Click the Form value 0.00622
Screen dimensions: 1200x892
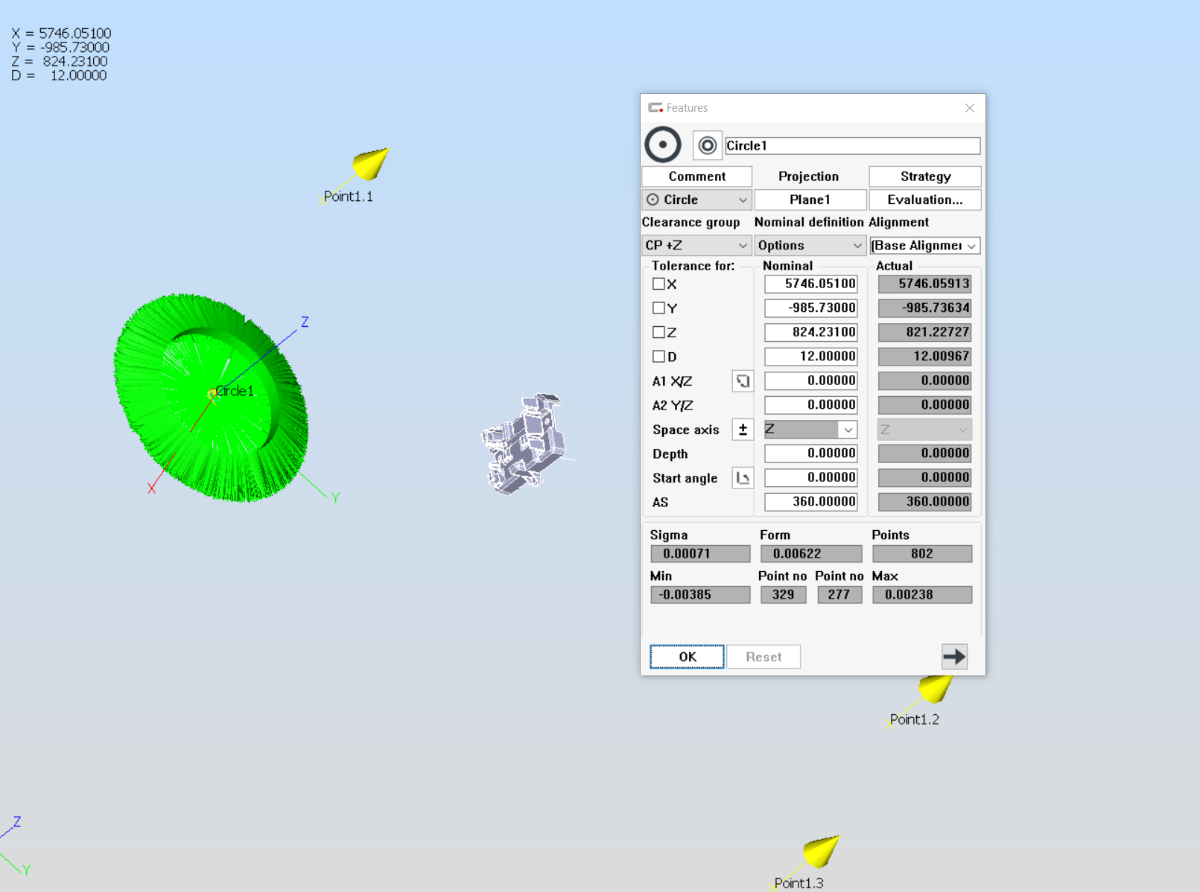point(811,554)
